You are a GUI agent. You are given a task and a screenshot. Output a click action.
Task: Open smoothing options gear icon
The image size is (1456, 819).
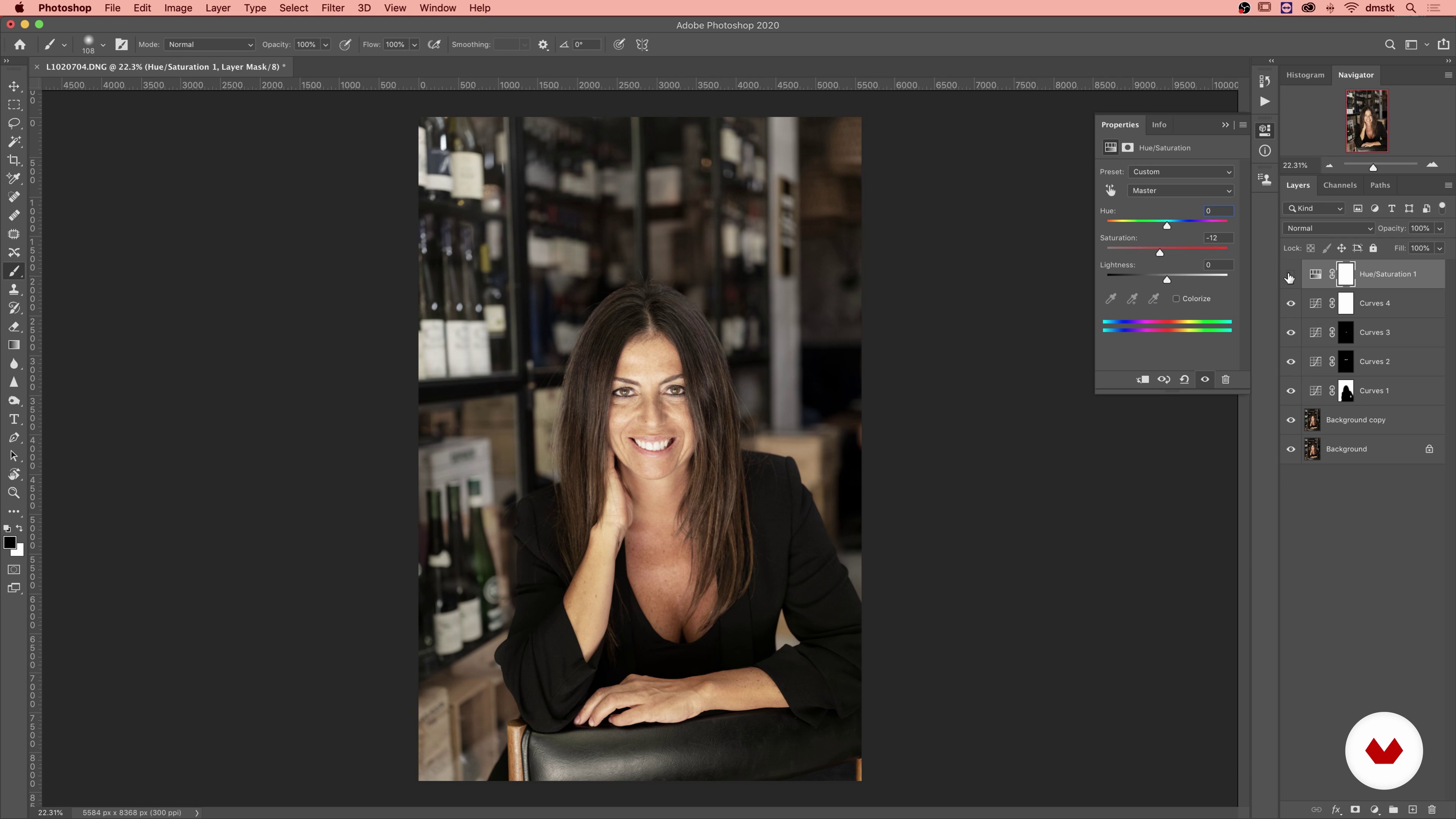(x=543, y=45)
